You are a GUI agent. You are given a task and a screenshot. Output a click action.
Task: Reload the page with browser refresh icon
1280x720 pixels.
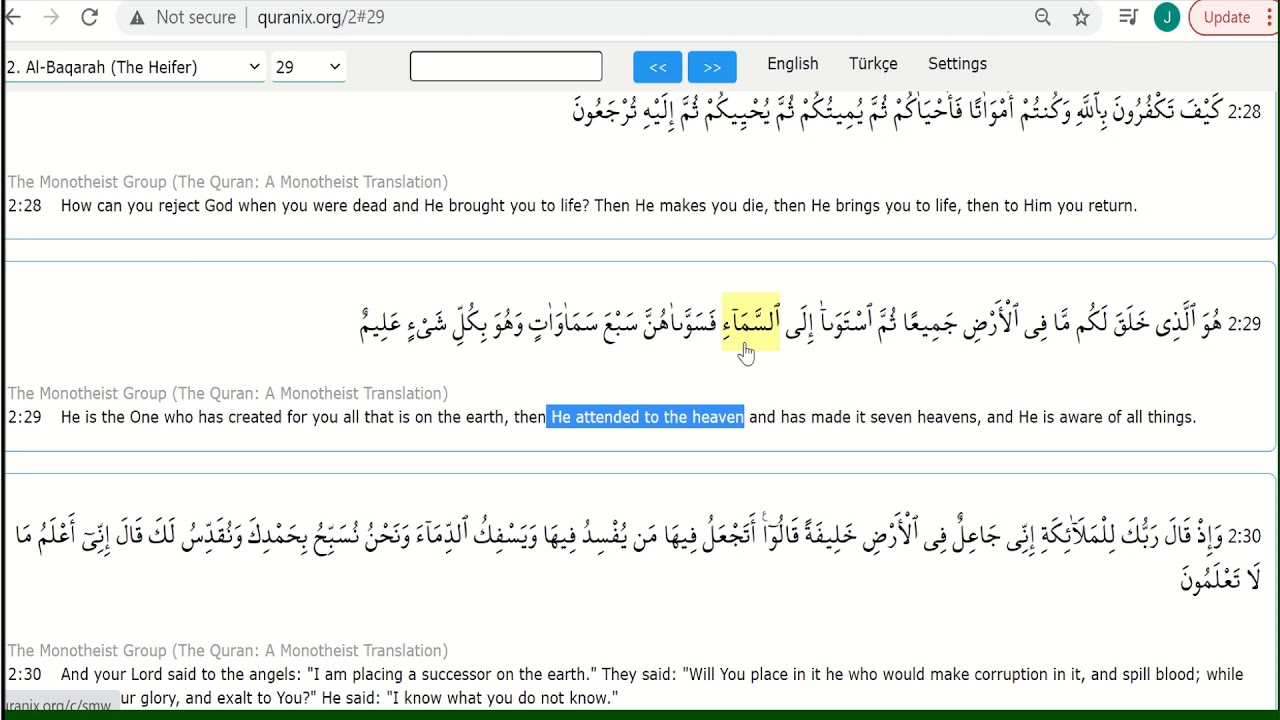[89, 17]
